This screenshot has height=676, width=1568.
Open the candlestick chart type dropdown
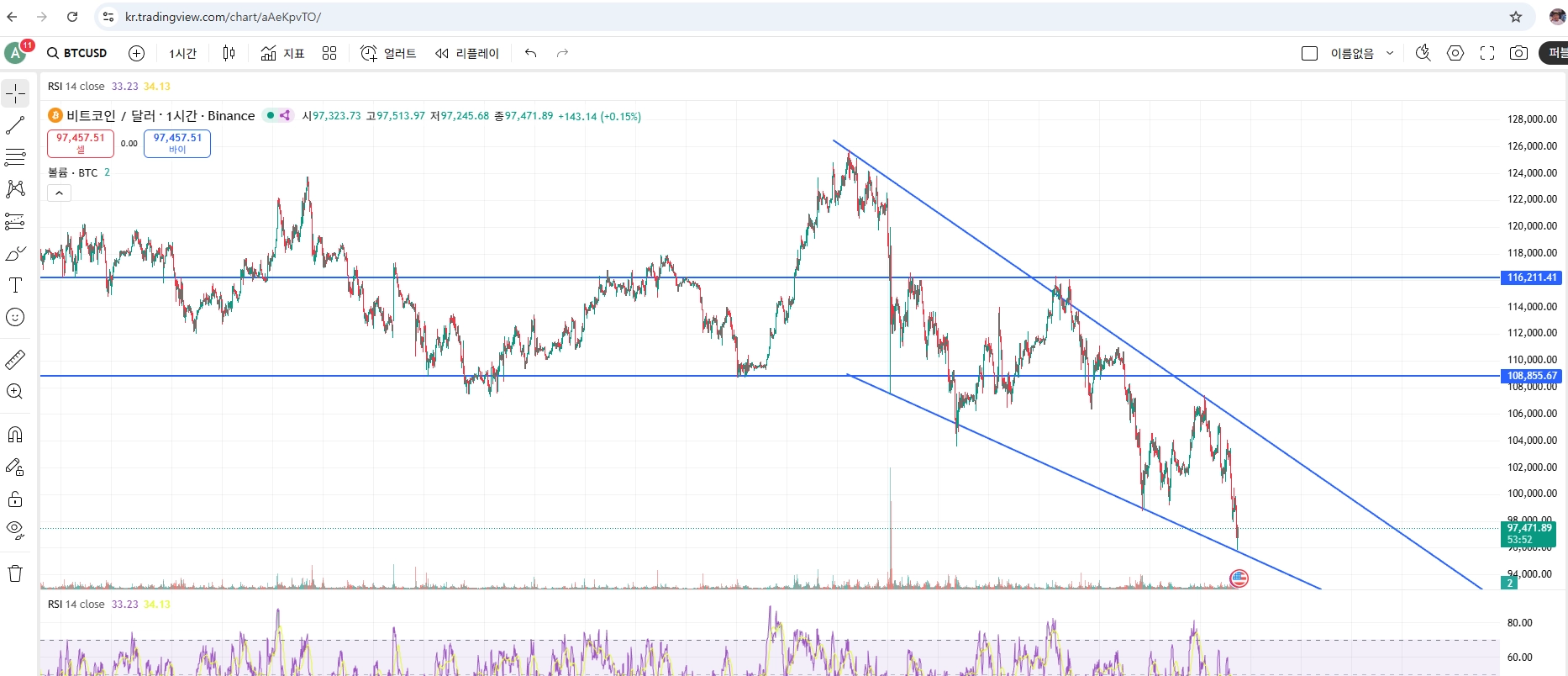[229, 53]
